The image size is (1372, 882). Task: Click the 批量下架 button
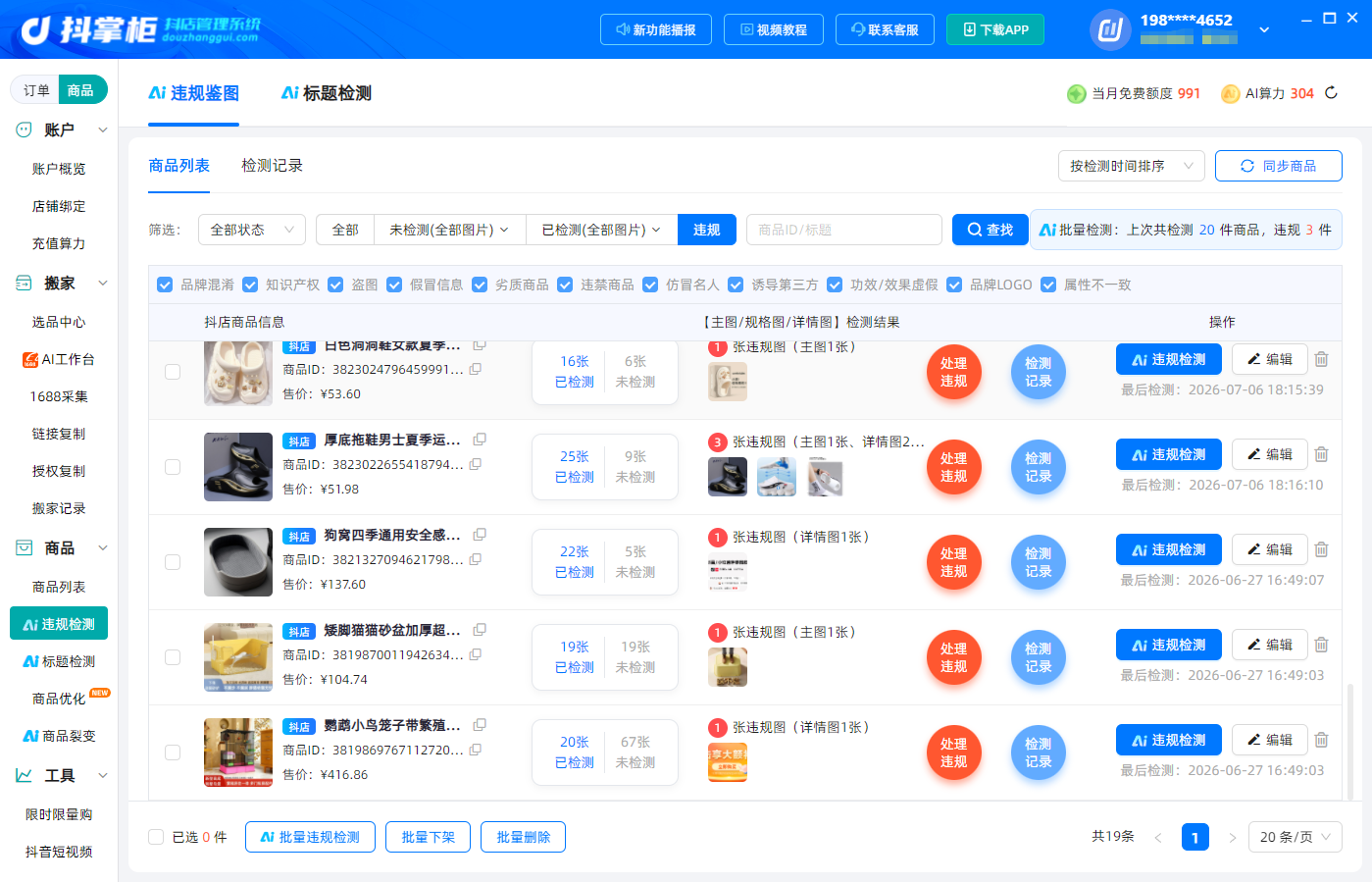(x=429, y=837)
